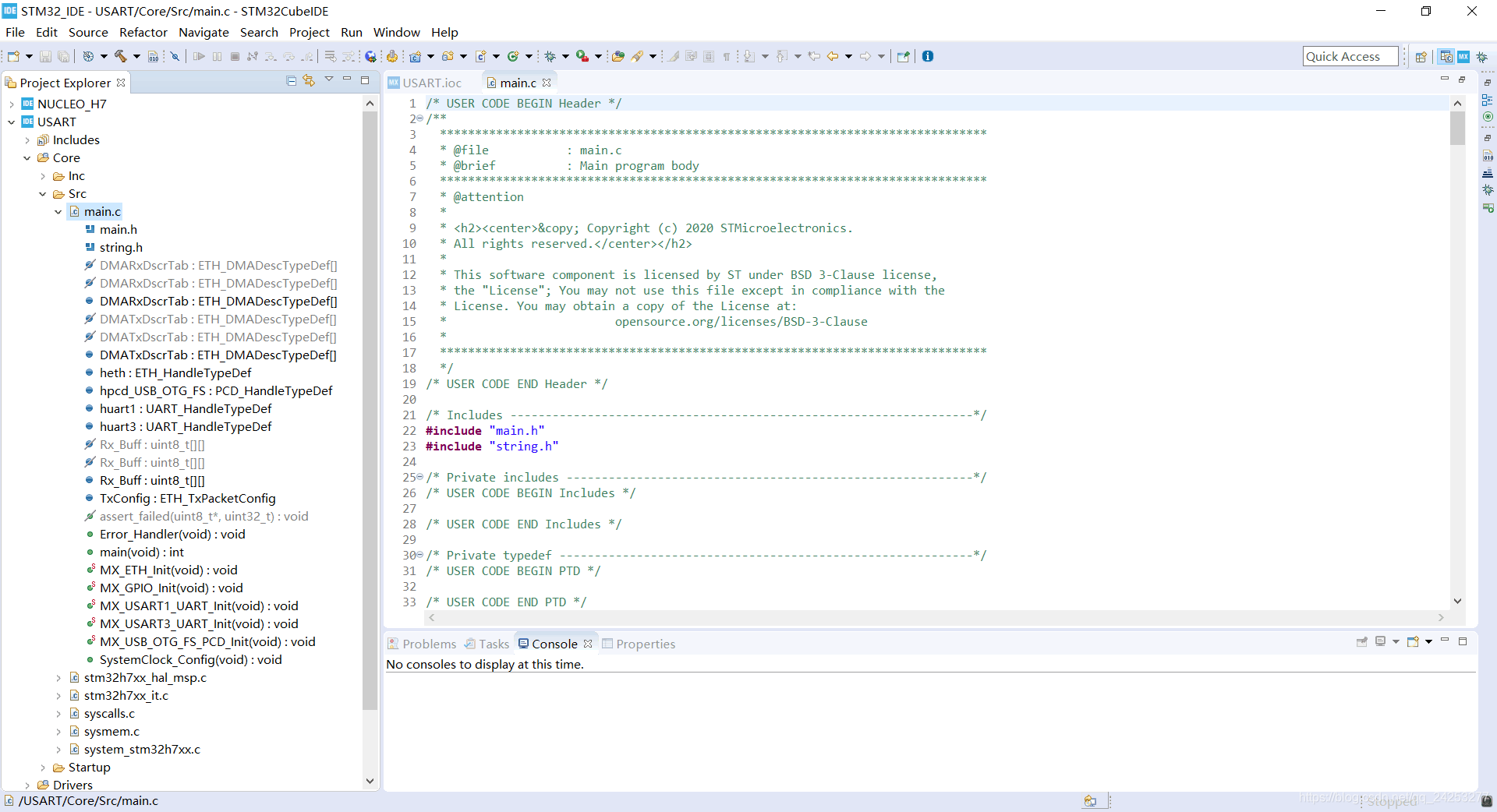Click the Resume debug icon

point(199,56)
